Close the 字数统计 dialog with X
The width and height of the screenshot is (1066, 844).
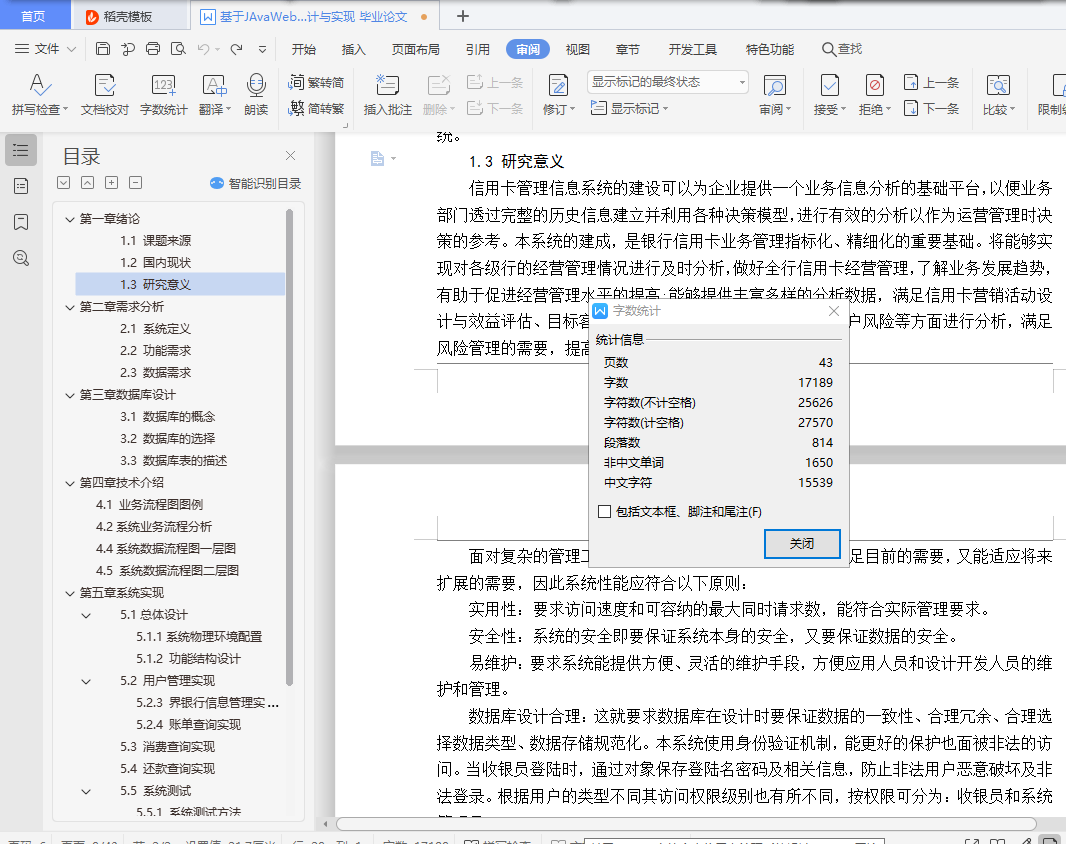click(834, 311)
